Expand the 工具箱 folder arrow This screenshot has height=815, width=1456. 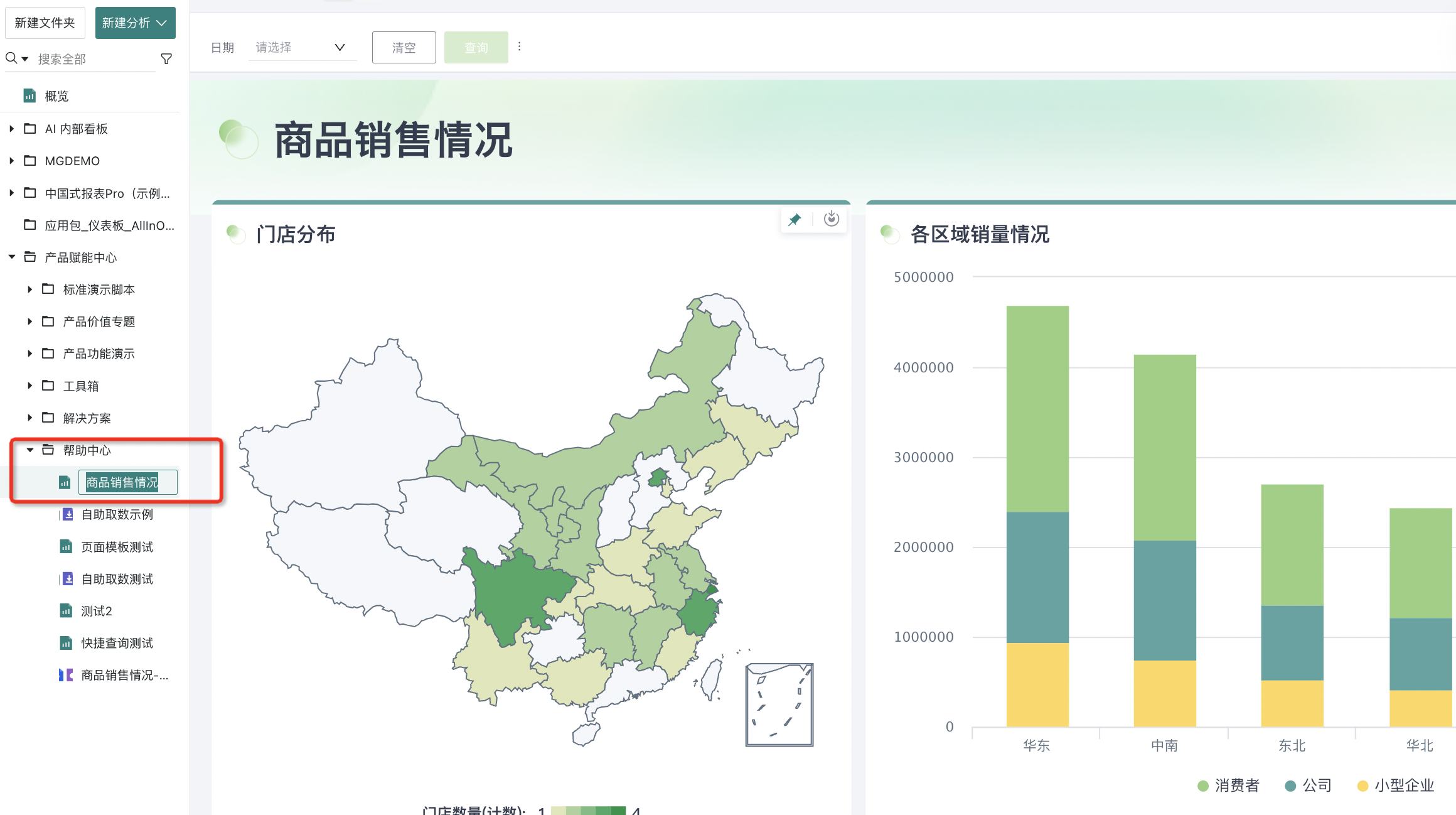click(x=29, y=386)
